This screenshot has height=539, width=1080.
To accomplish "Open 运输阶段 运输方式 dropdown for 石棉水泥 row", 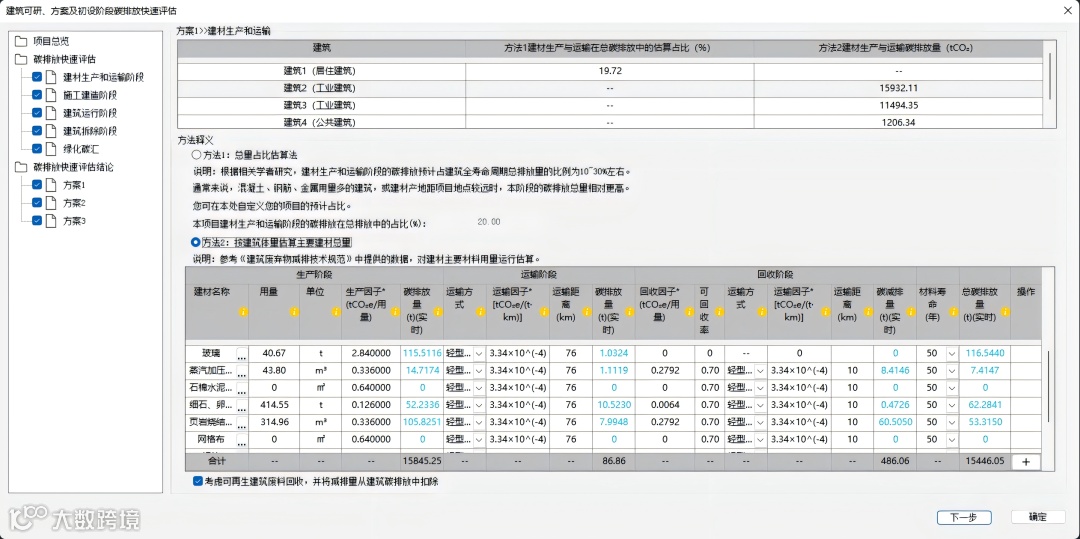I will [479, 388].
